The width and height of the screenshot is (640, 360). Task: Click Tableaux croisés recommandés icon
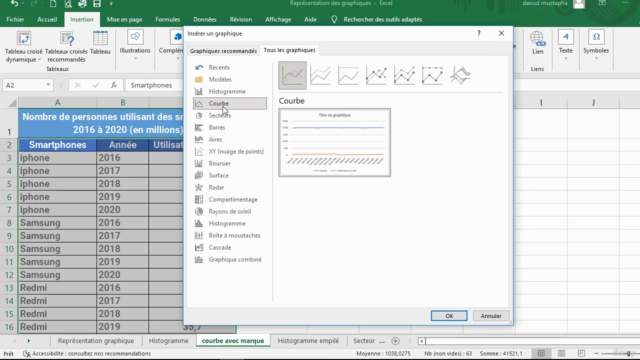pyautogui.click(x=66, y=47)
